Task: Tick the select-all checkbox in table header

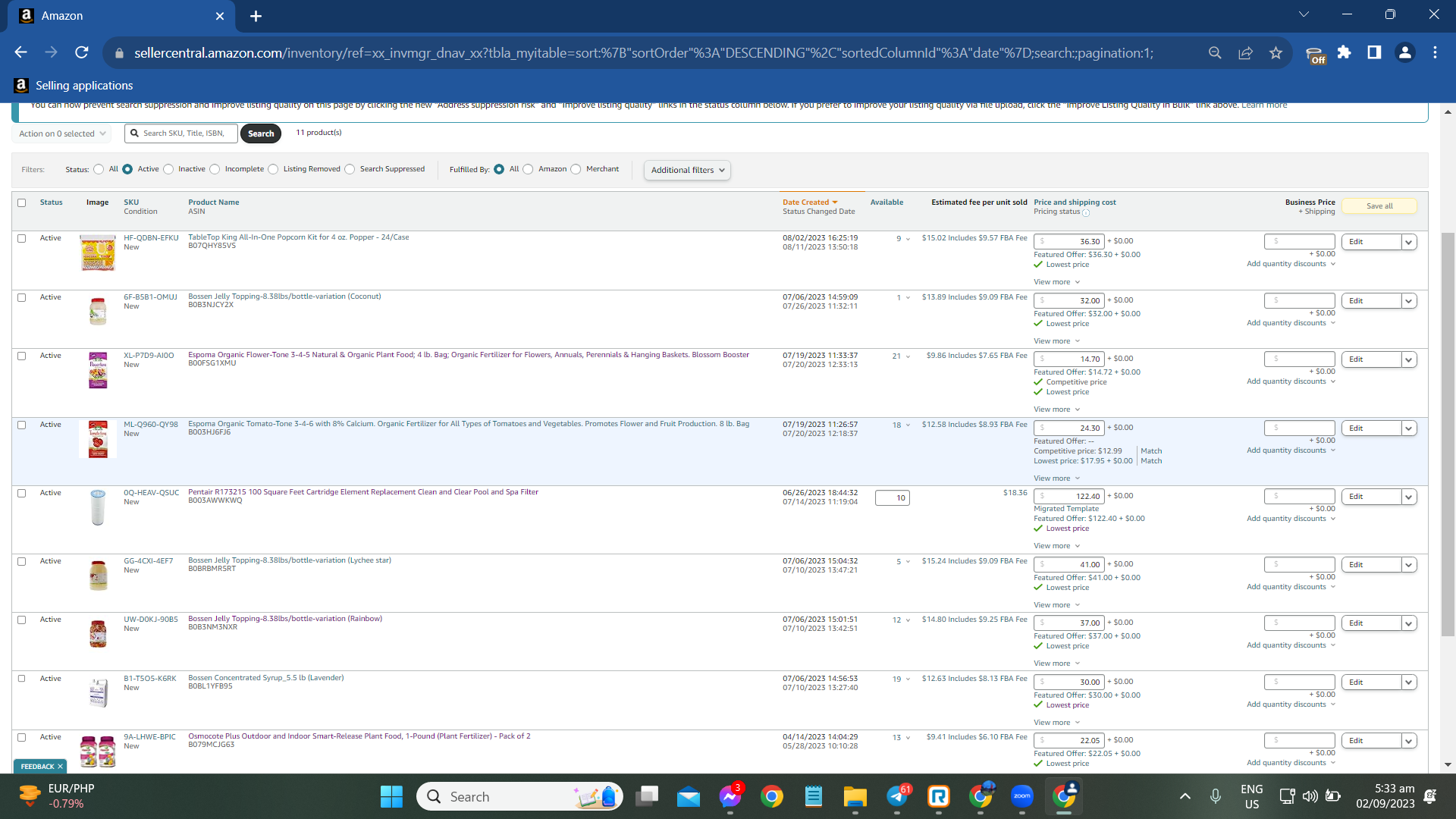Action: (x=22, y=202)
